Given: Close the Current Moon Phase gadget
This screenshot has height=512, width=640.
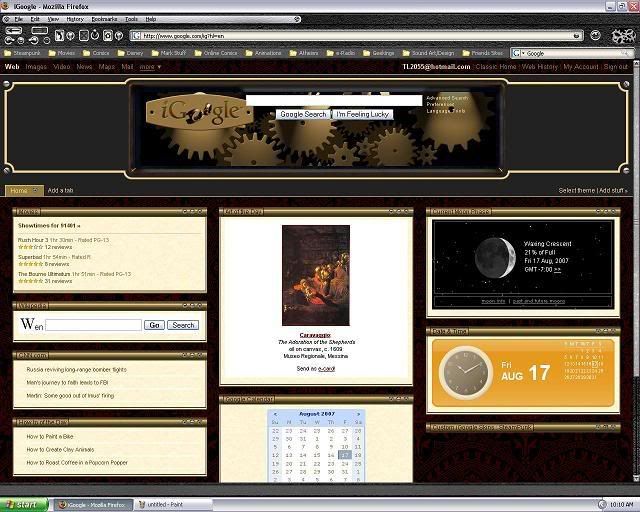Looking at the screenshot, I should tap(613, 211).
